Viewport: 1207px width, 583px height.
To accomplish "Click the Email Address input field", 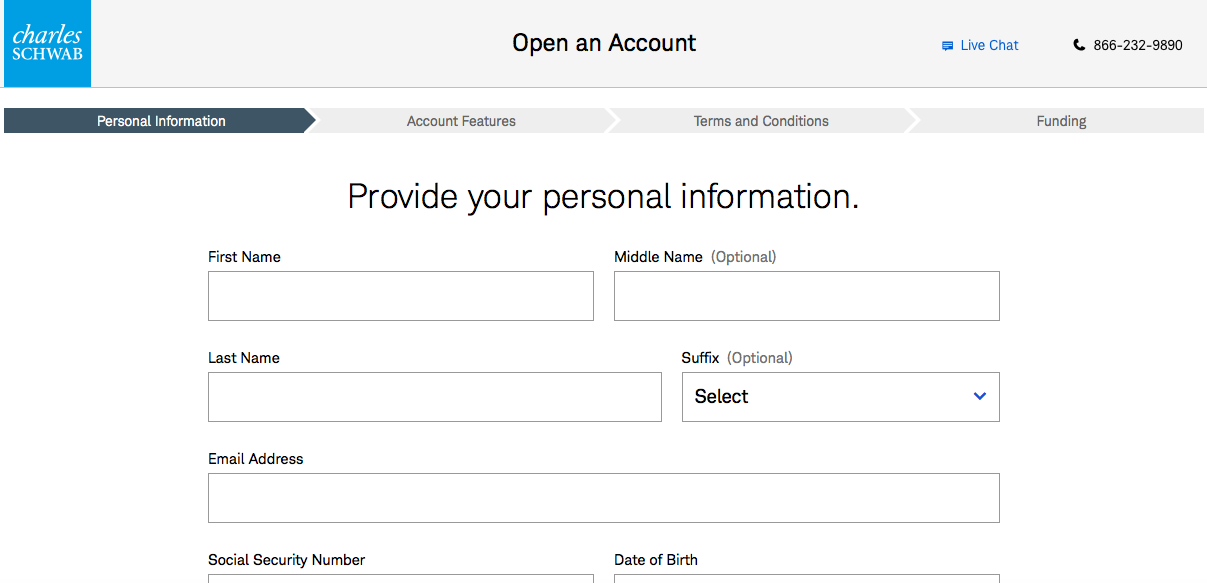I will pyautogui.click(x=603, y=498).
